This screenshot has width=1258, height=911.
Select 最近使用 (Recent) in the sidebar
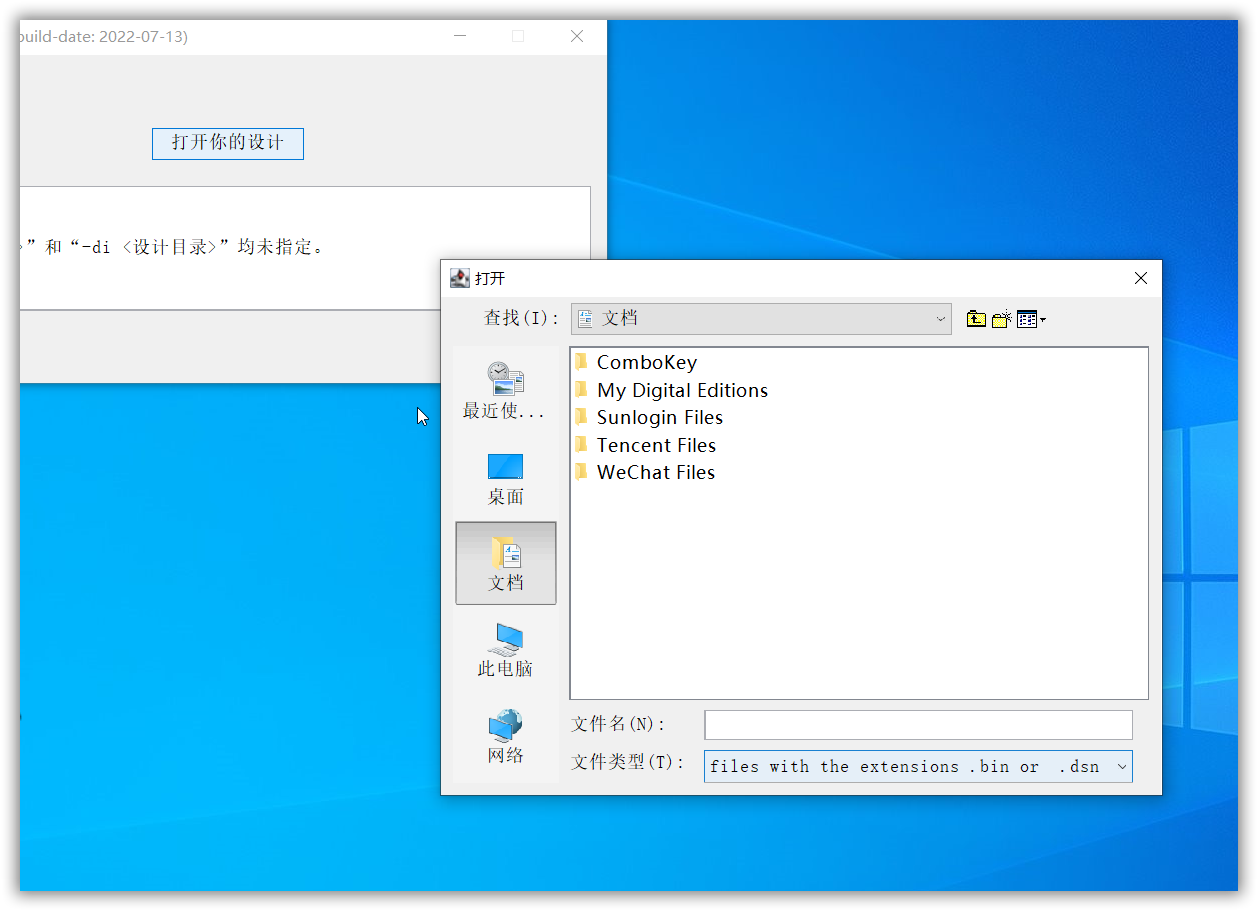tap(505, 390)
